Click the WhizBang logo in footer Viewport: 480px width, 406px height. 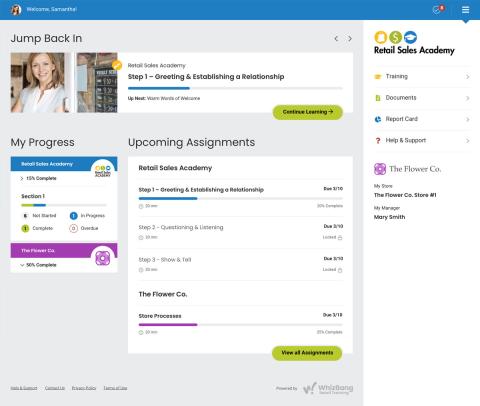(328, 389)
